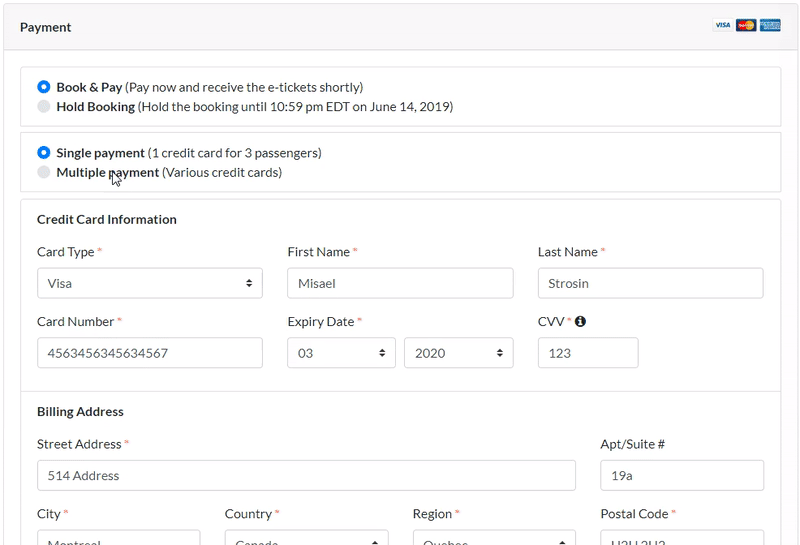Select the Book & Pay option
The image size is (800, 545).
[44, 87]
